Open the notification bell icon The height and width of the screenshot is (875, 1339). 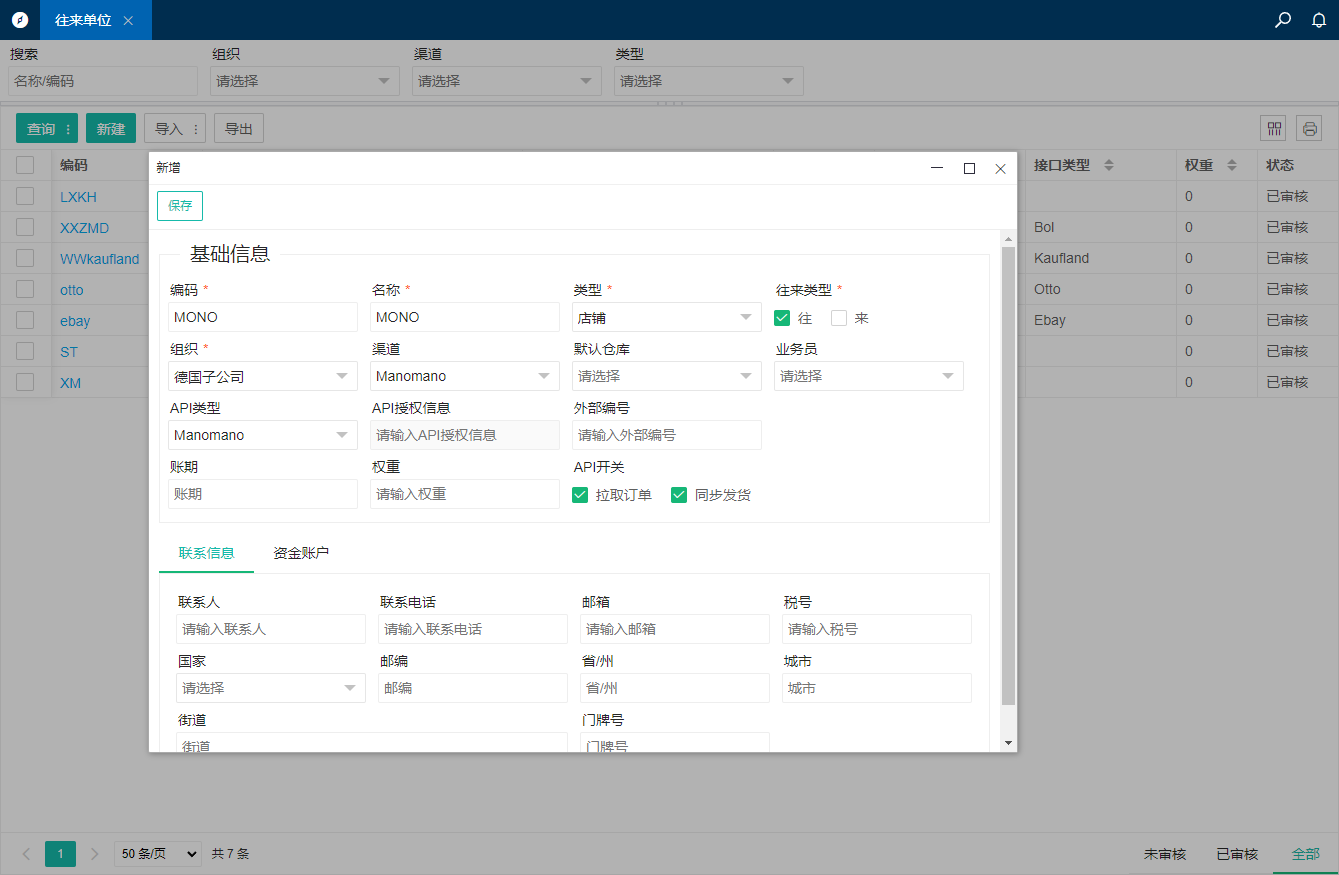click(x=1319, y=20)
